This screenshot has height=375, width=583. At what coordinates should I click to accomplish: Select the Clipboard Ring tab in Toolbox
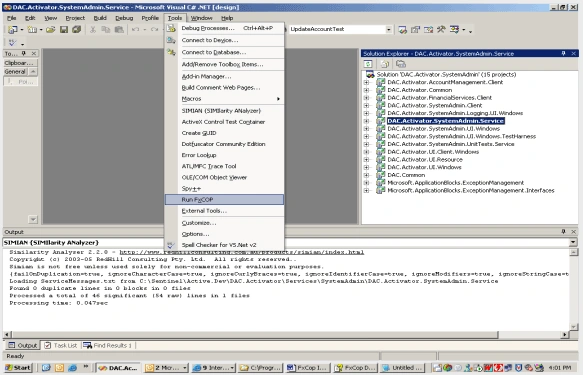(20, 63)
